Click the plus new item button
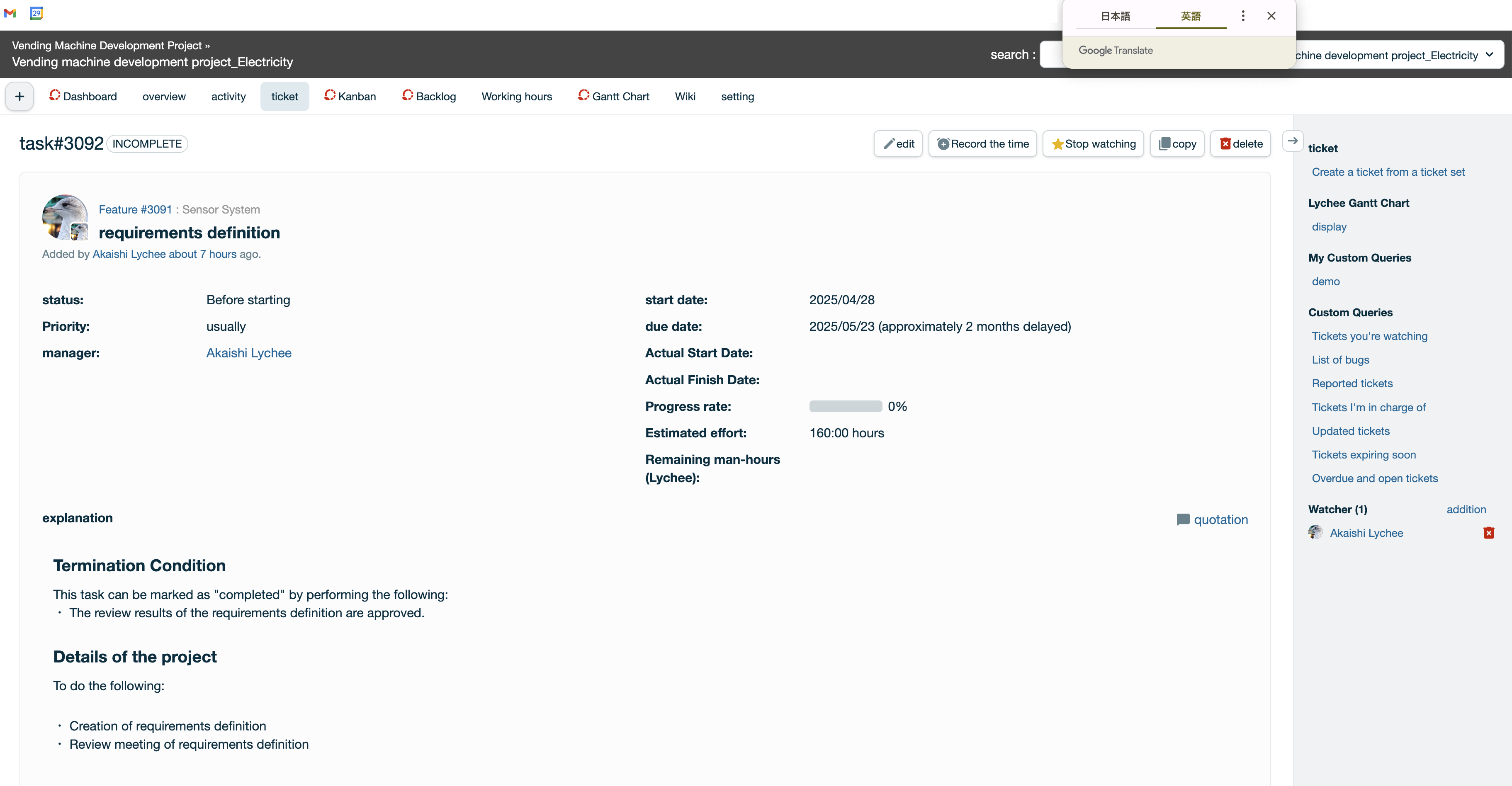The image size is (1512, 786). pos(19,97)
